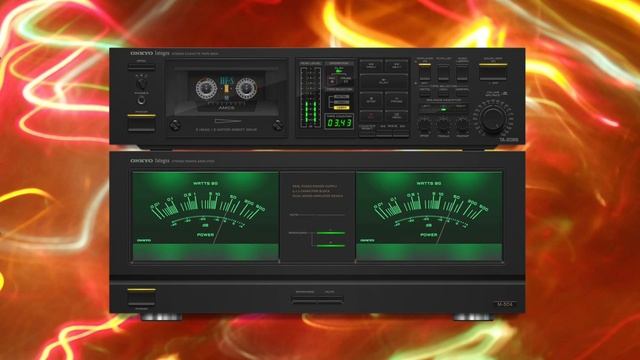Click the right cassette door screw knob

pyautogui.click(x=278, y=125)
